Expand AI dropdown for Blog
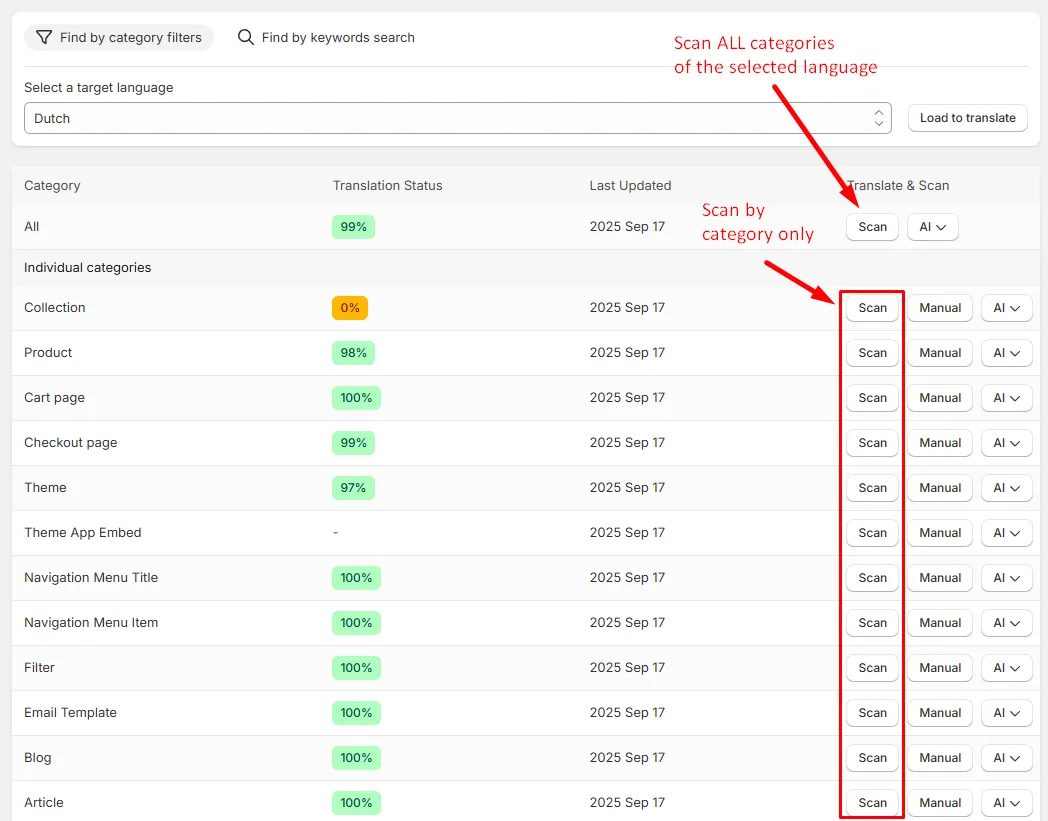 (1007, 757)
